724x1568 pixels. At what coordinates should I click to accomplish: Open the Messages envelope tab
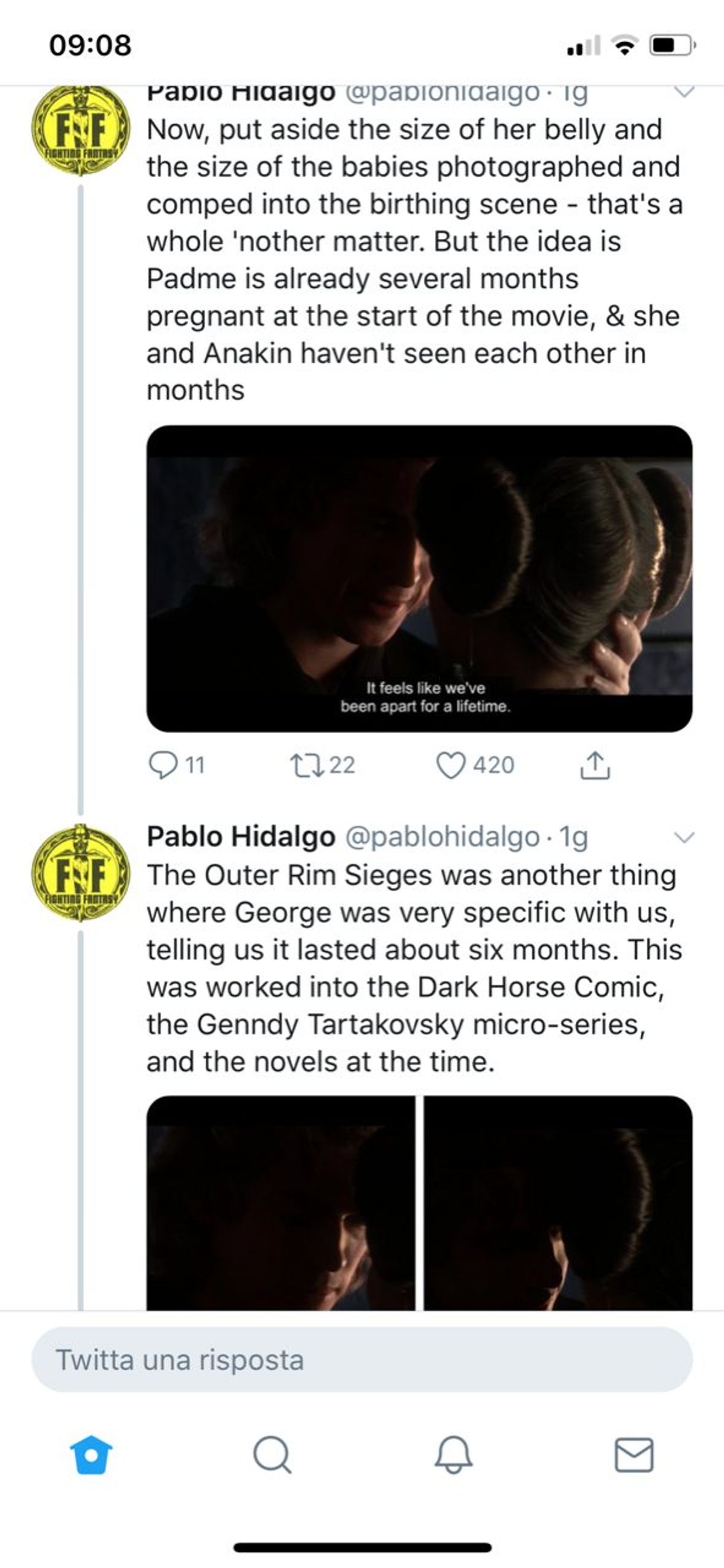tap(634, 1455)
